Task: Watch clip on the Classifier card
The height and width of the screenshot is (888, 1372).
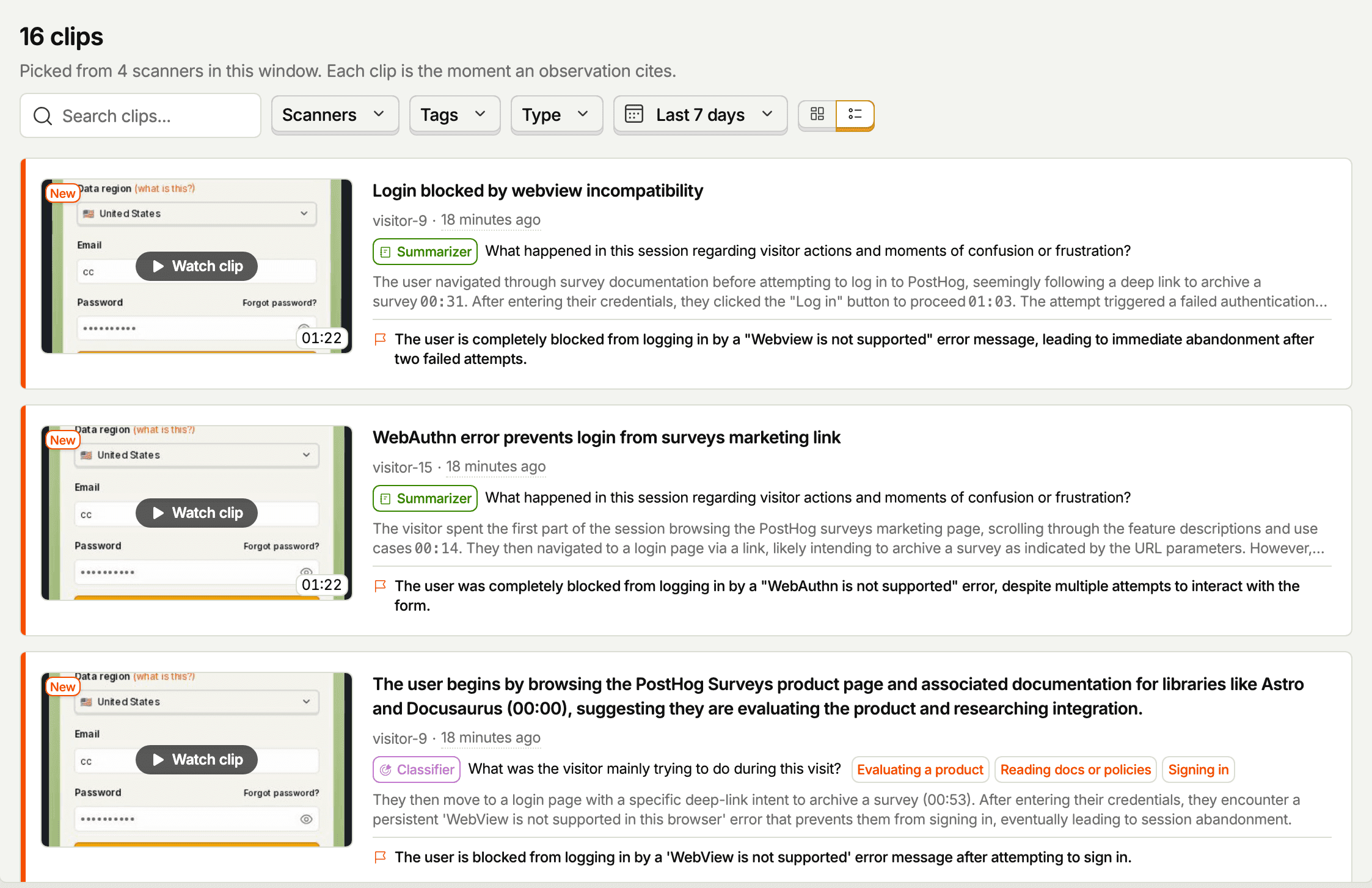Action: [x=197, y=760]
